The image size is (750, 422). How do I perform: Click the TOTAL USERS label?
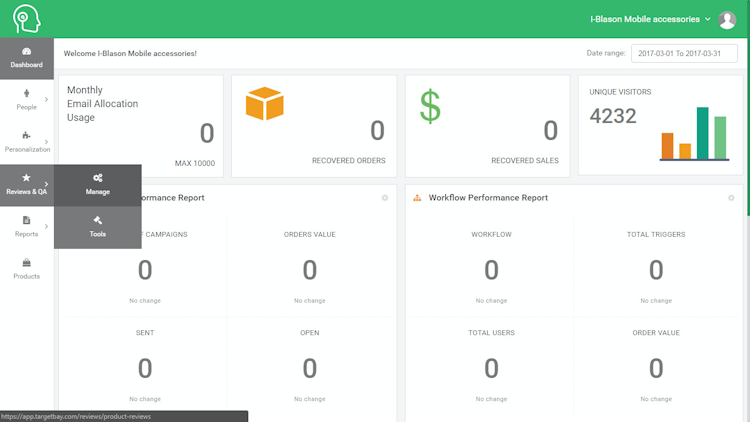(x=491, y=333)
